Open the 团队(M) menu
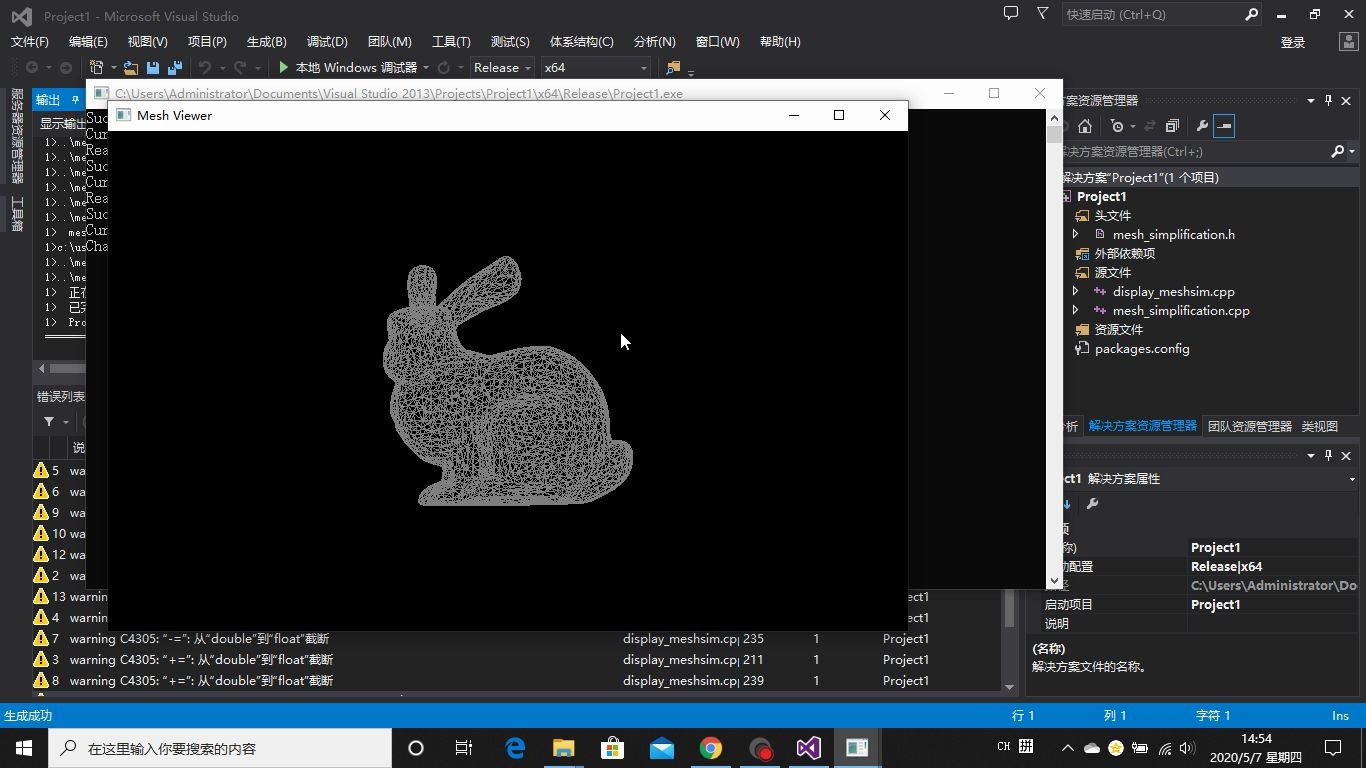 point(389,42)
